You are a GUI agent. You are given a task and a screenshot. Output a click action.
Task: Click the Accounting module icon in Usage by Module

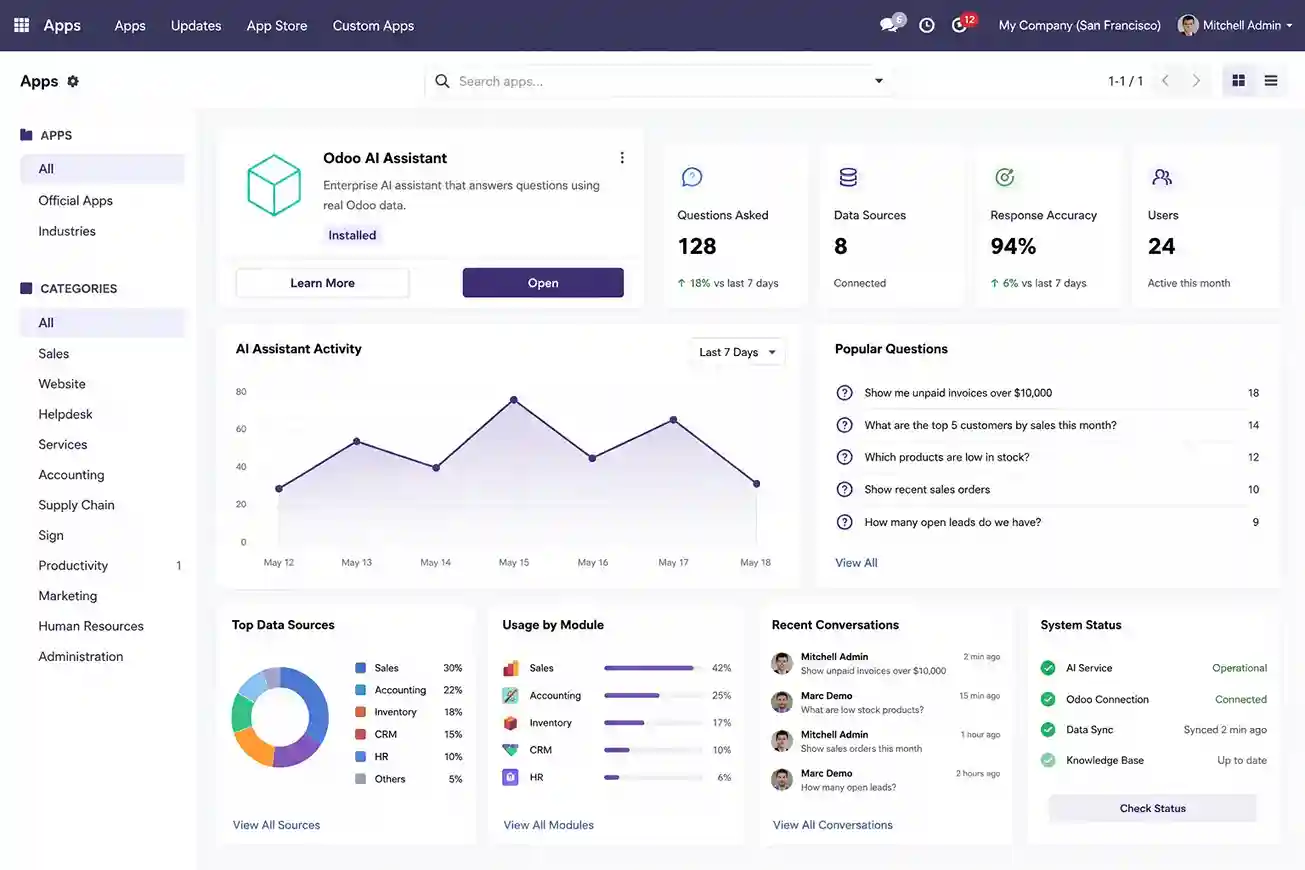pos(510,695)
